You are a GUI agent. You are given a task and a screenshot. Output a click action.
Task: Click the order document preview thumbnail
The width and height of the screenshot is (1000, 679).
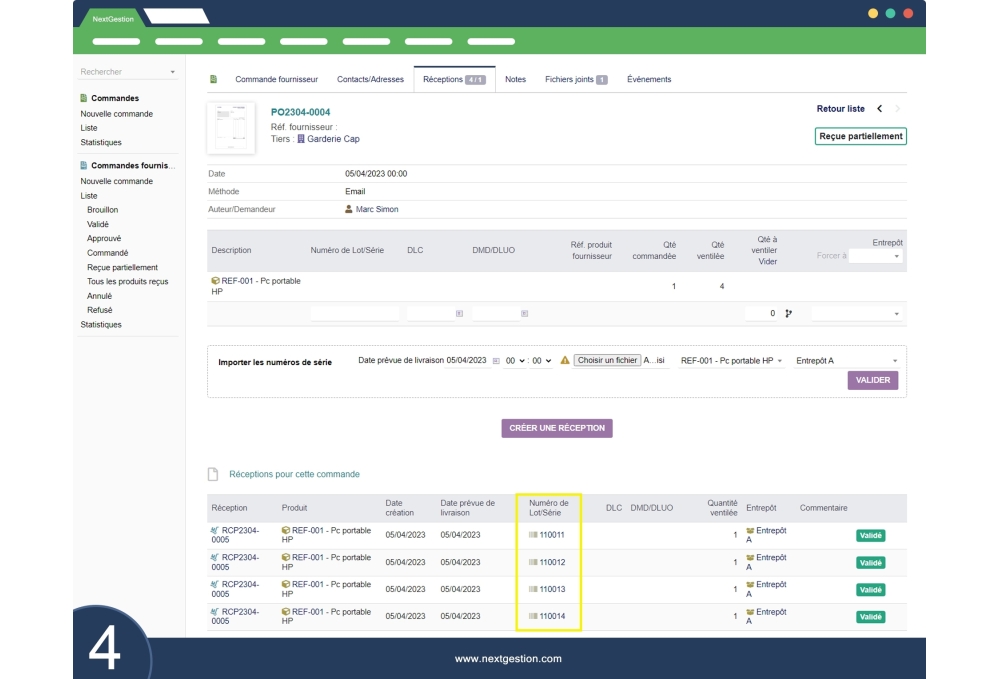pos(231,128)
